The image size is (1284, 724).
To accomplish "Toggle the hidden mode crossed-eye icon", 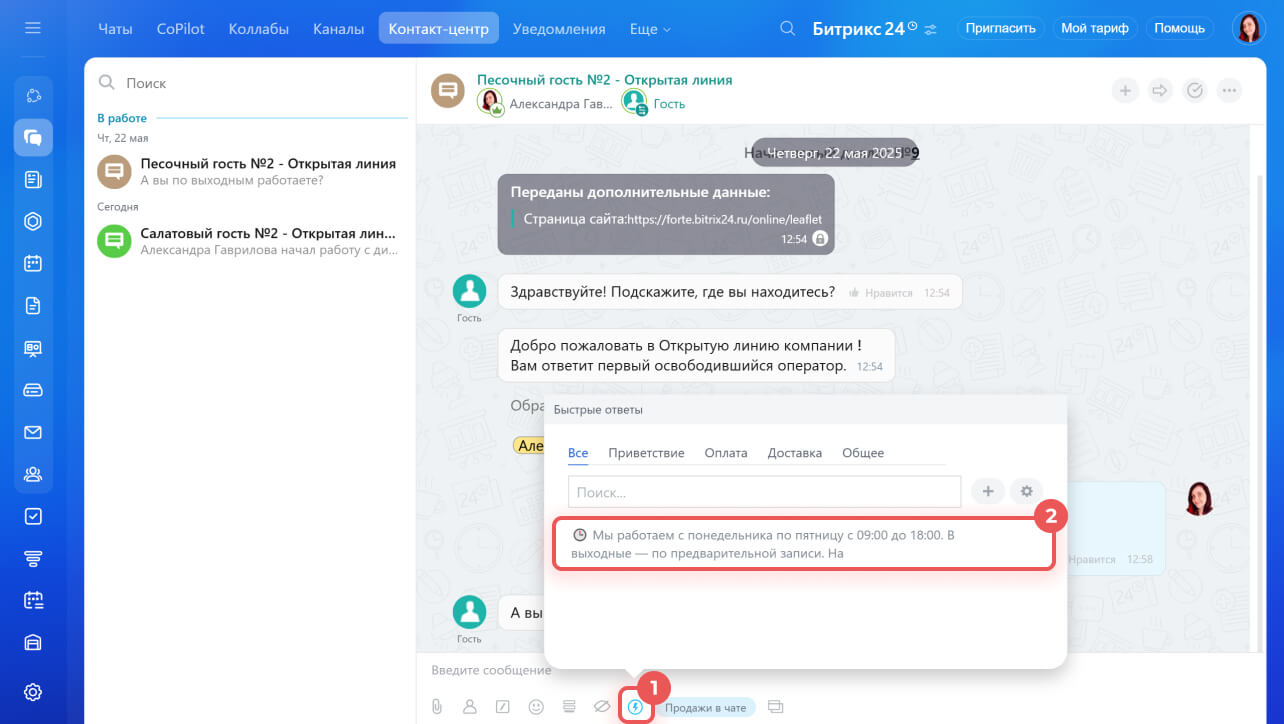I will pos(602,707).
